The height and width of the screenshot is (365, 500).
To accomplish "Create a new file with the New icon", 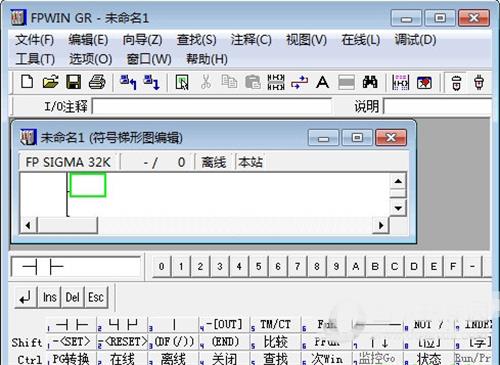I will point(27,82).
